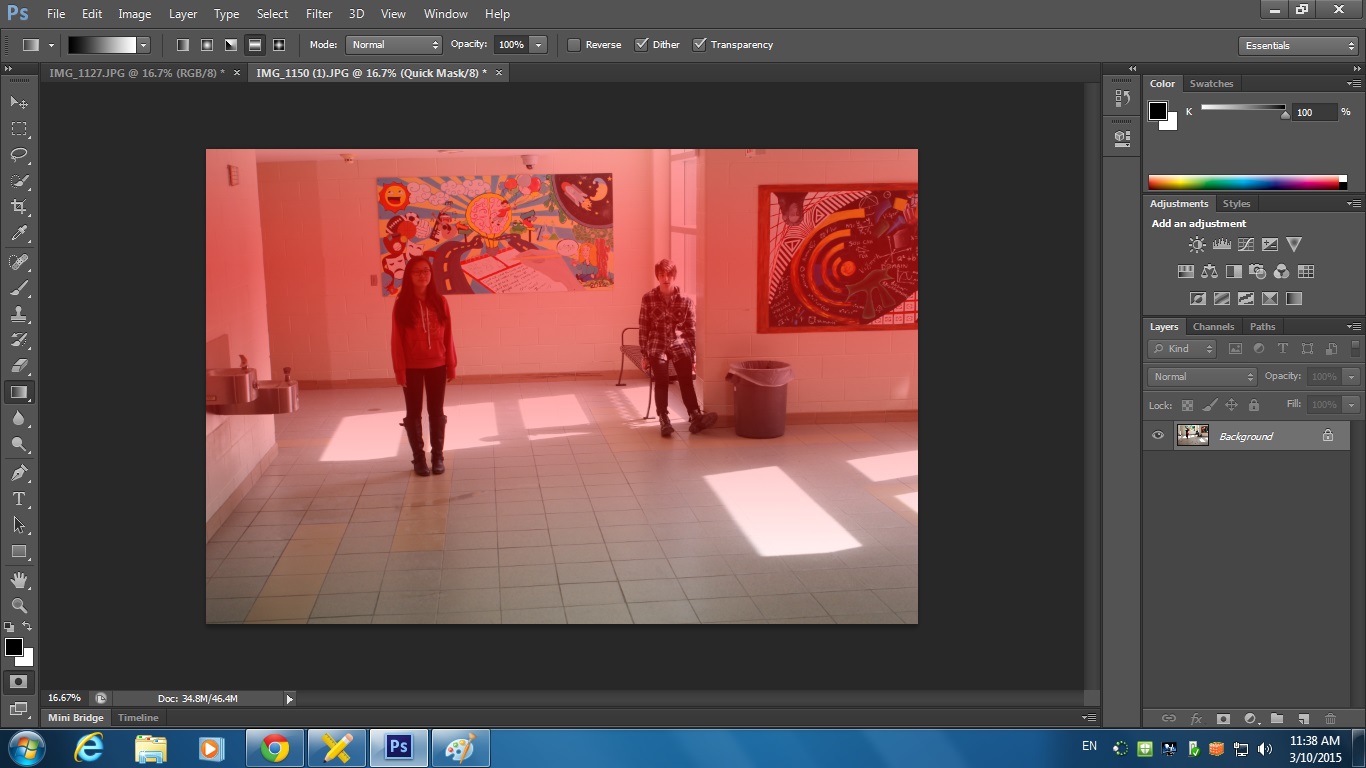This screenshot has width=1366, height=768.
Task: Add a Levels adjustment
Action: pos(1221,244)
